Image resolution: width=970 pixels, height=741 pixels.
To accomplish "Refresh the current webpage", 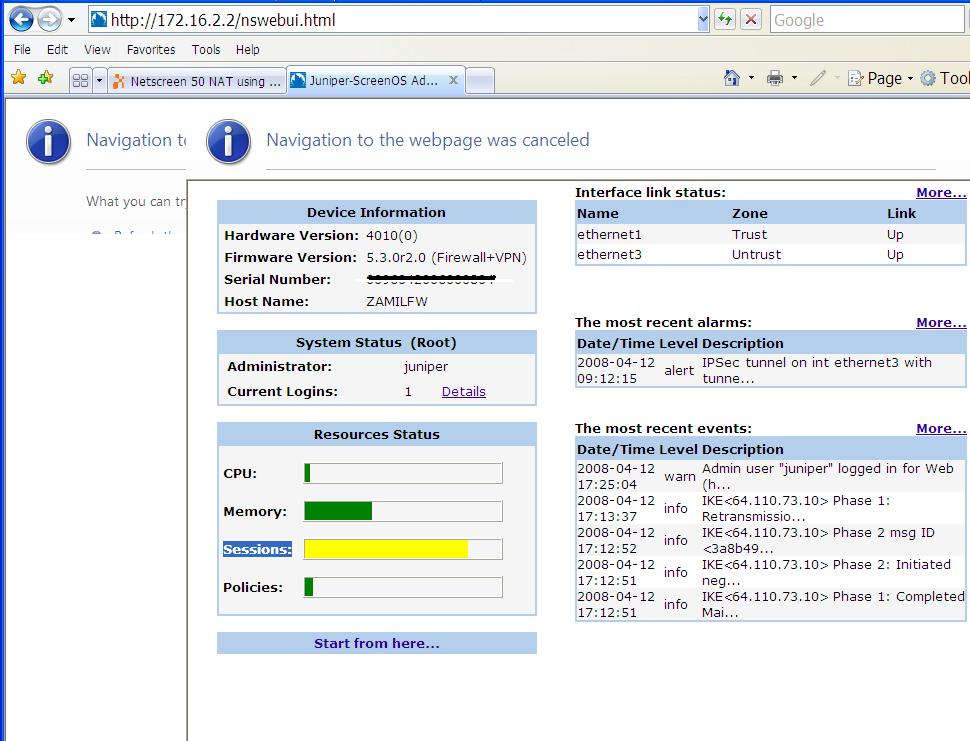I will coord(724,19).
